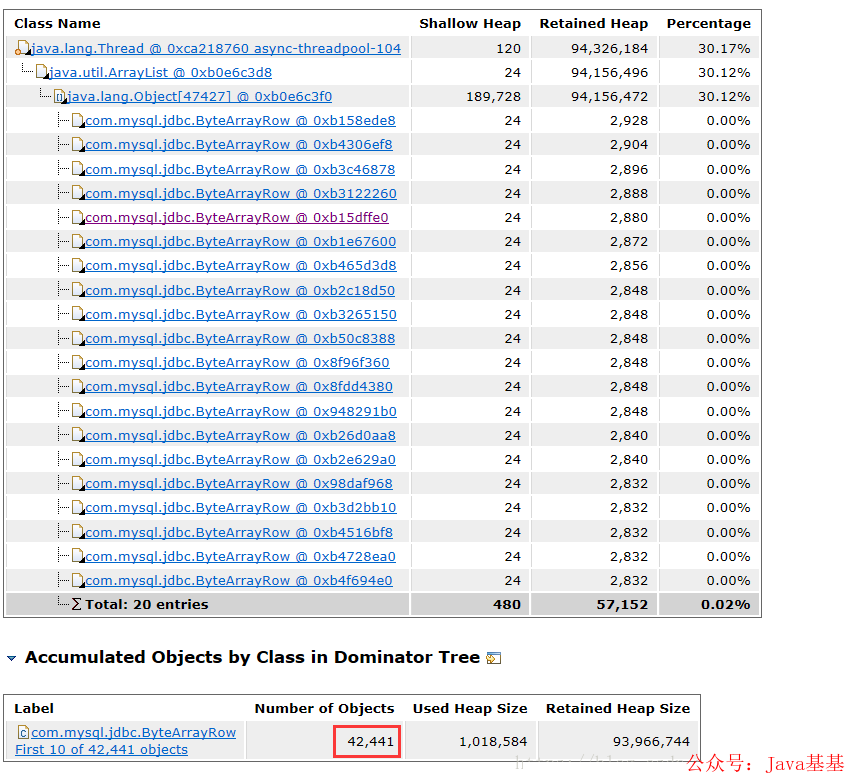Collapse the Accumulated Objects by Class section
The height and width of the screenshot is (783, 856).
point(11,658)
